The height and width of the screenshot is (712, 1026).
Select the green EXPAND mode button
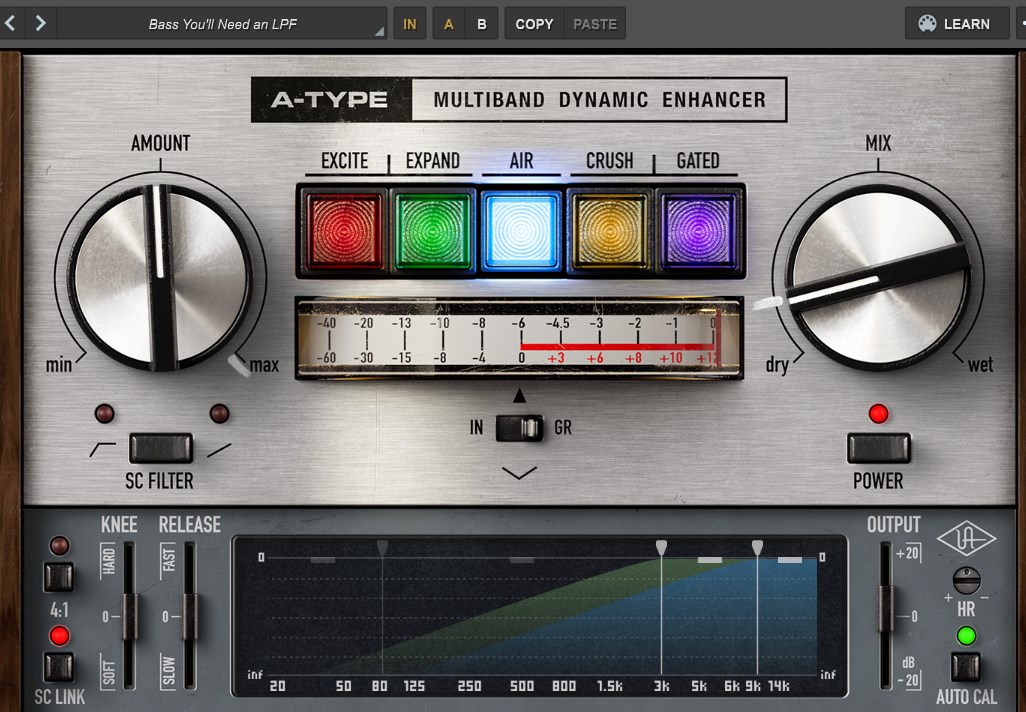[433, 231]
